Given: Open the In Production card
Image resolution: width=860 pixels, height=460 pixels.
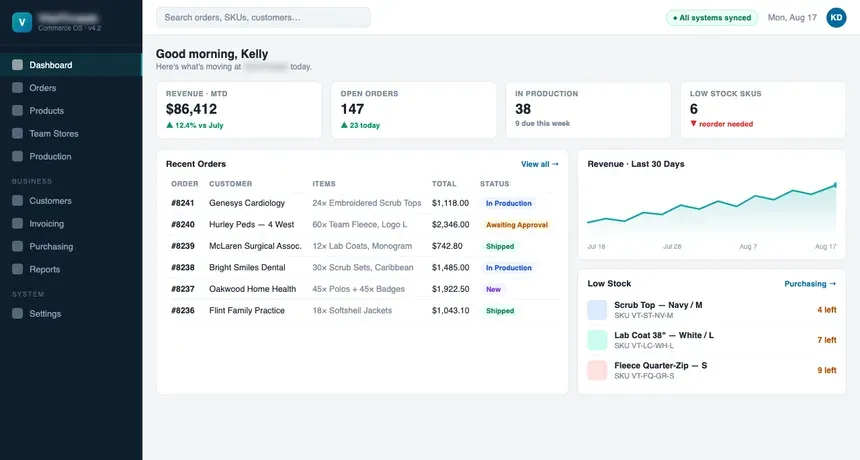Looking at the screenshot, I should pyautogui.click(x=589, y=110).
